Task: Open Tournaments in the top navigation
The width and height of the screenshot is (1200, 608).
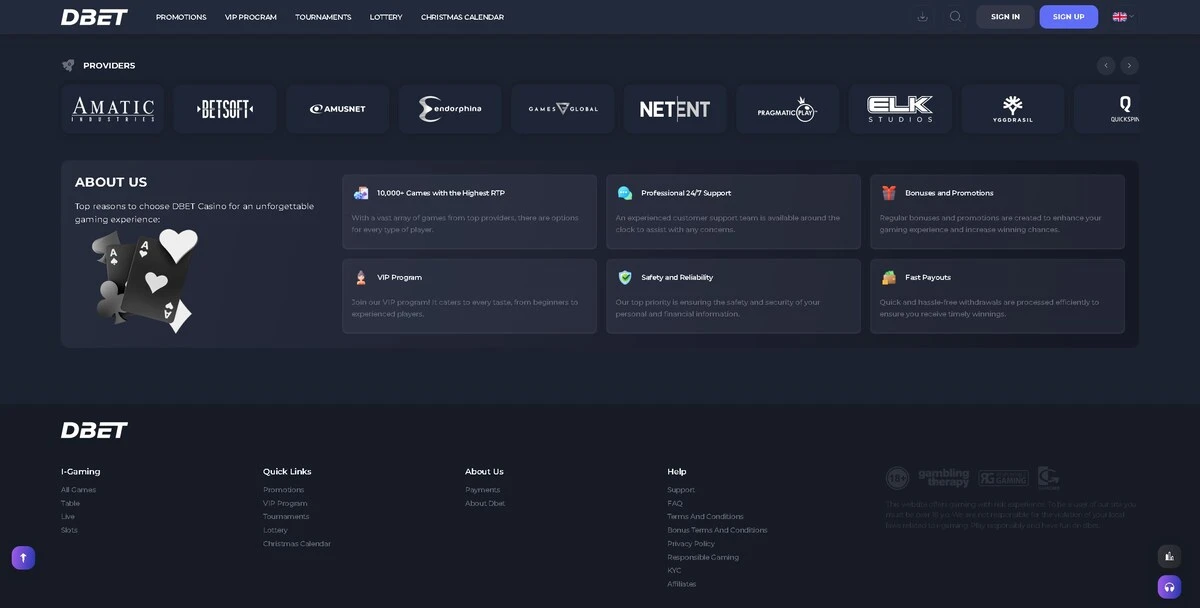Action: click(x=323, y=17)
